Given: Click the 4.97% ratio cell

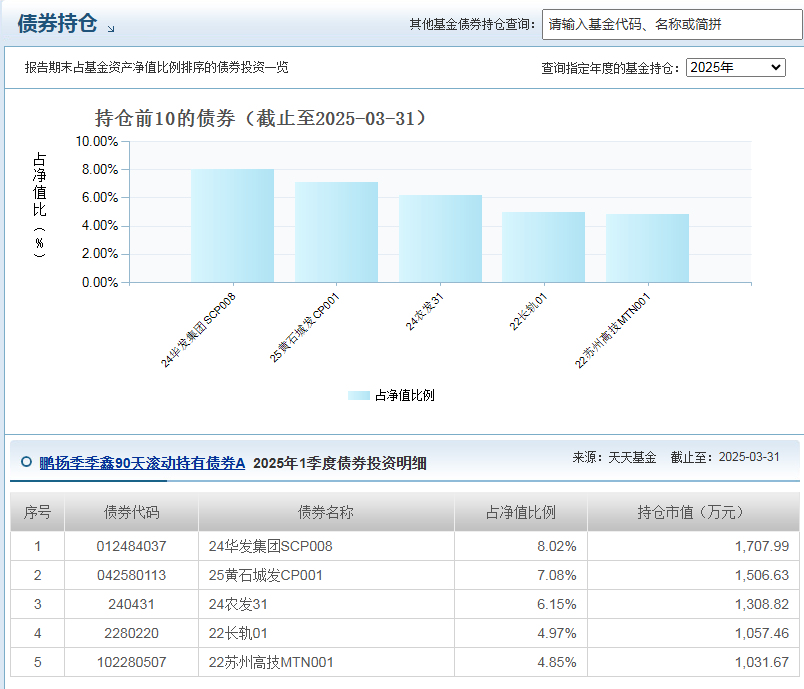Looking at the screenshot, I should 520,633.
